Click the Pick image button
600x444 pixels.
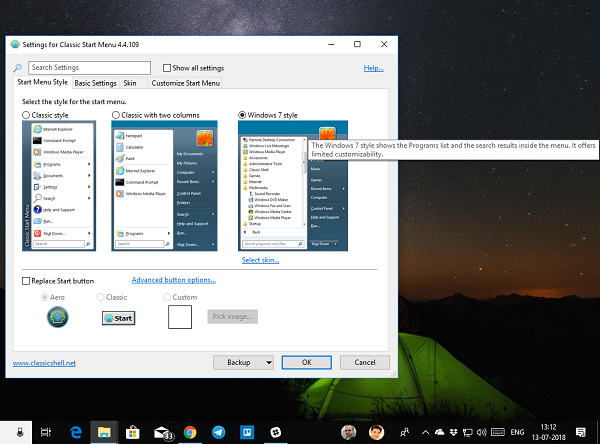tap(232, 317)
